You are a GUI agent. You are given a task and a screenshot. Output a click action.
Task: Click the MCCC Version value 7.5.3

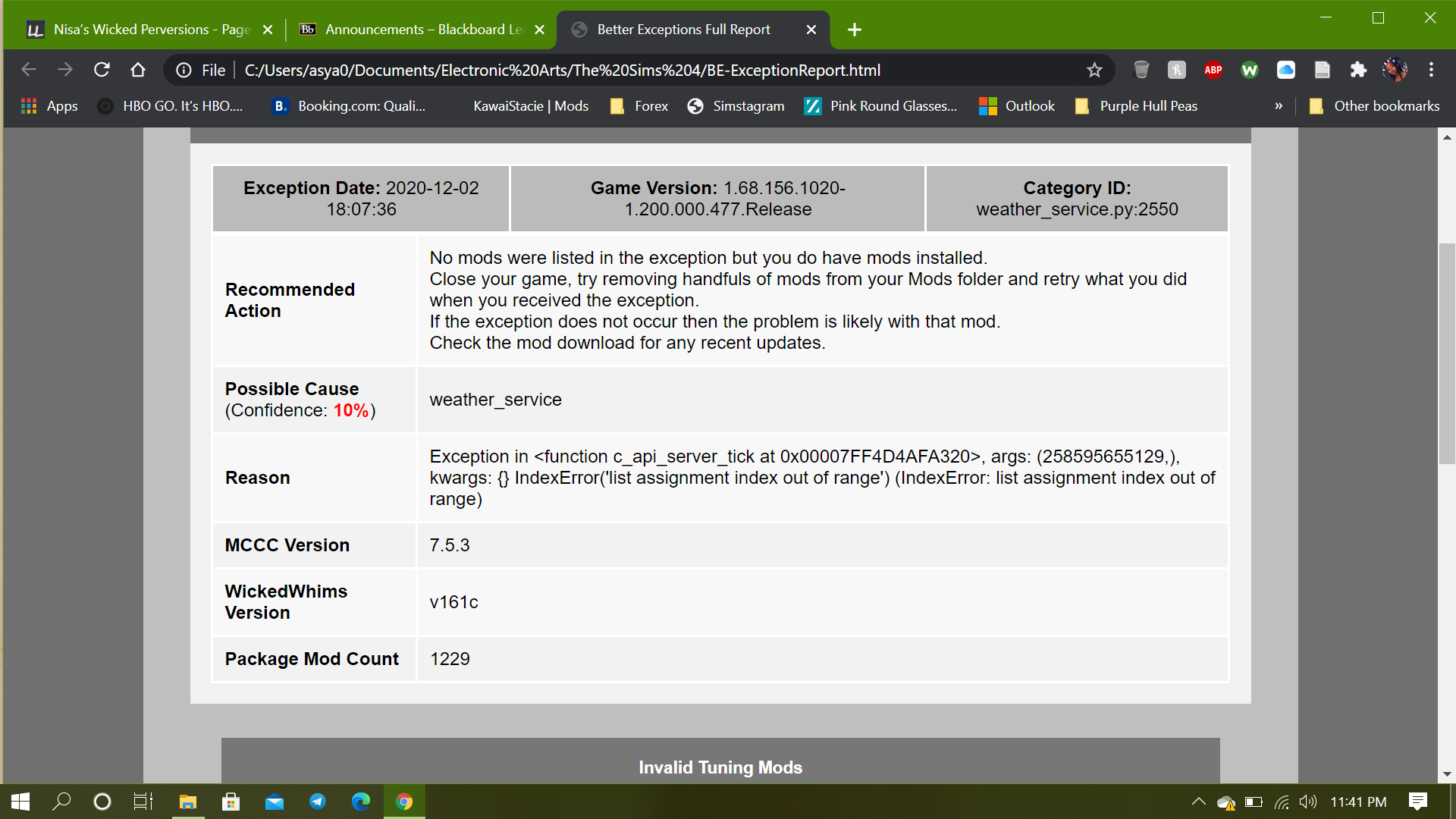click(x=450, y=545)
